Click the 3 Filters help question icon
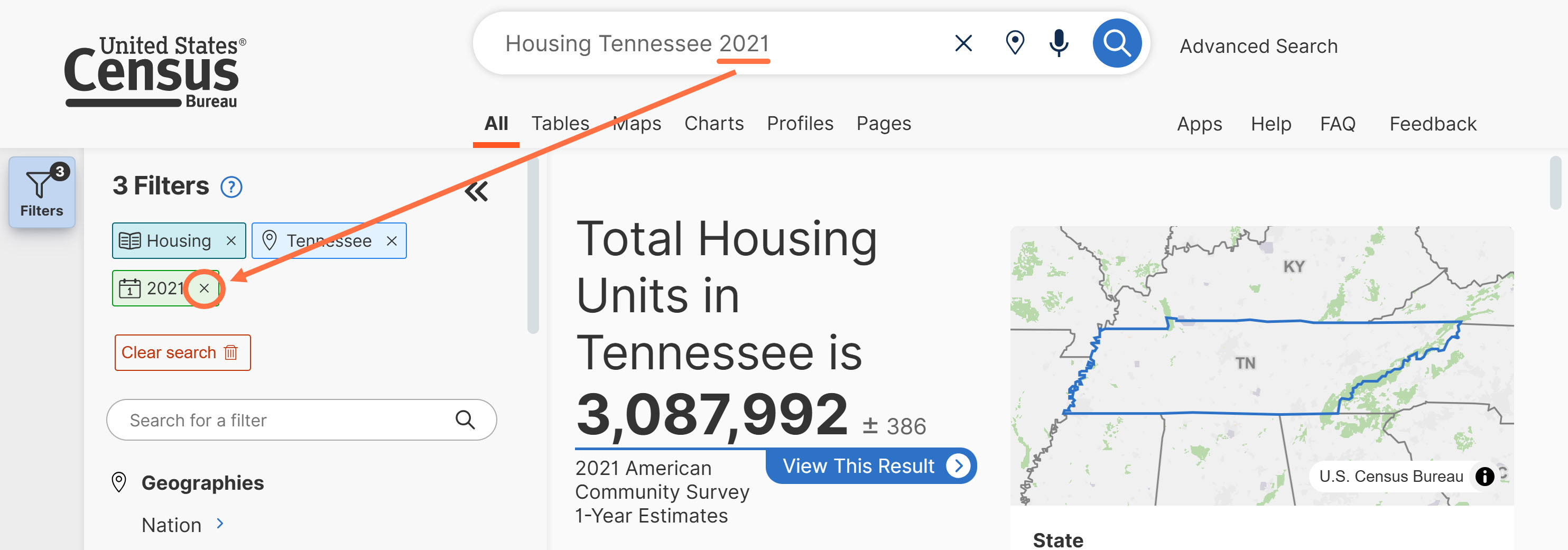This screenshot has width=1568, height=550. [231, 187]
